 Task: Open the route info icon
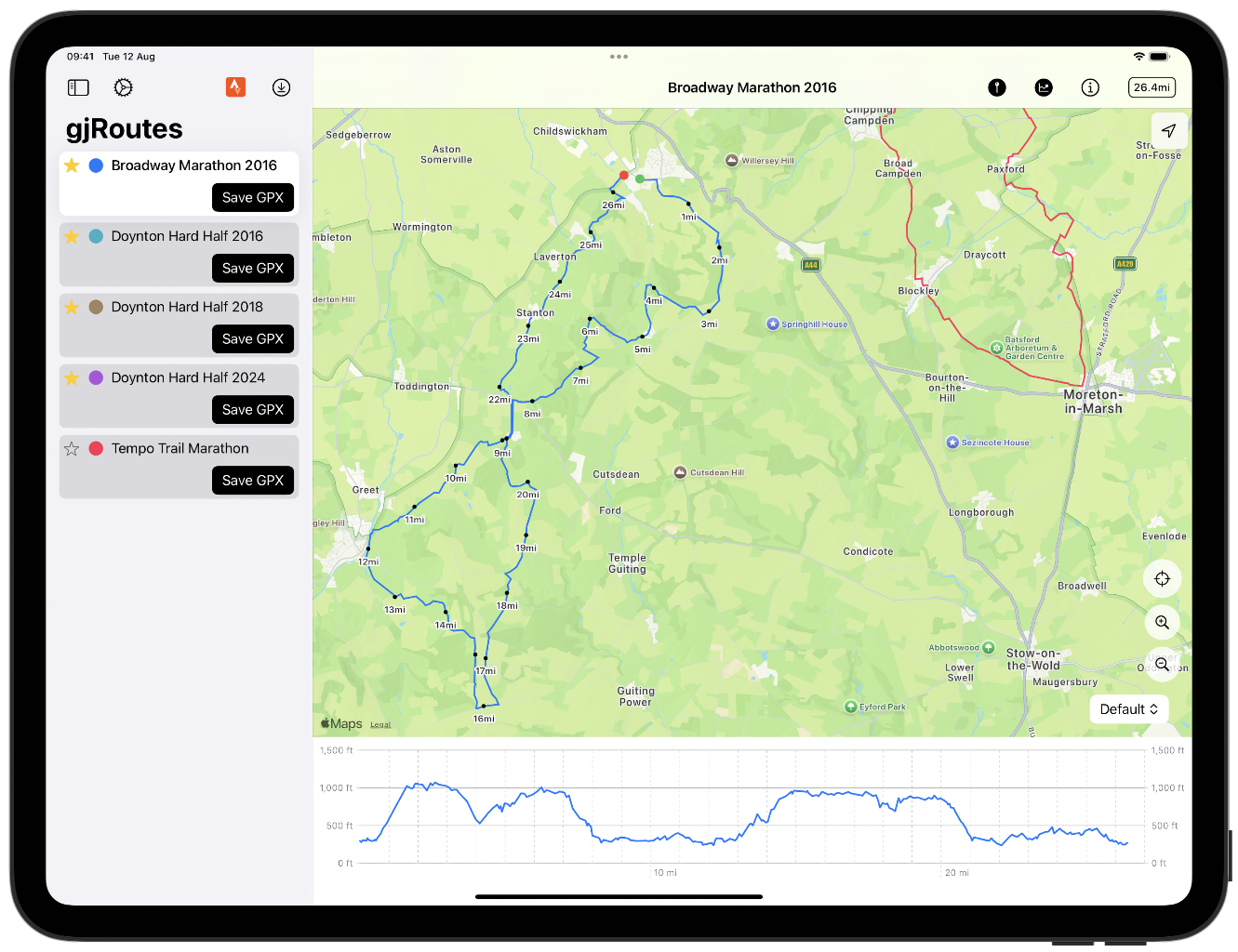coord(1090,87)
